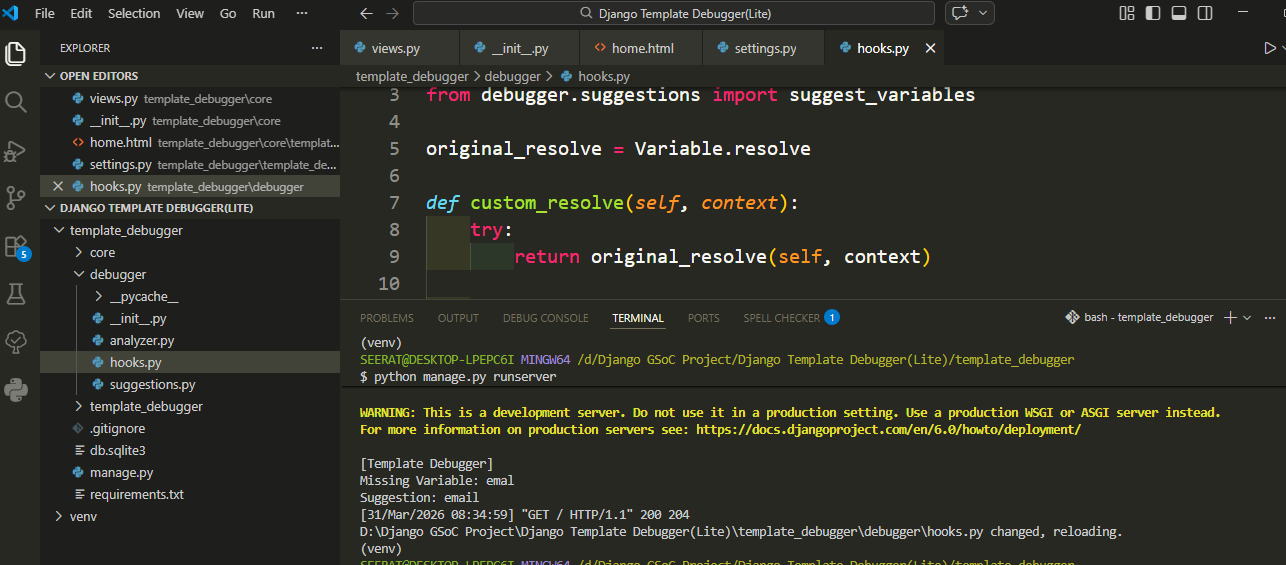Image resolution: width=1286 pixels, height=565 pixels.
Task: Switch to the settings.py editor tab
Action: coord(765,48)
